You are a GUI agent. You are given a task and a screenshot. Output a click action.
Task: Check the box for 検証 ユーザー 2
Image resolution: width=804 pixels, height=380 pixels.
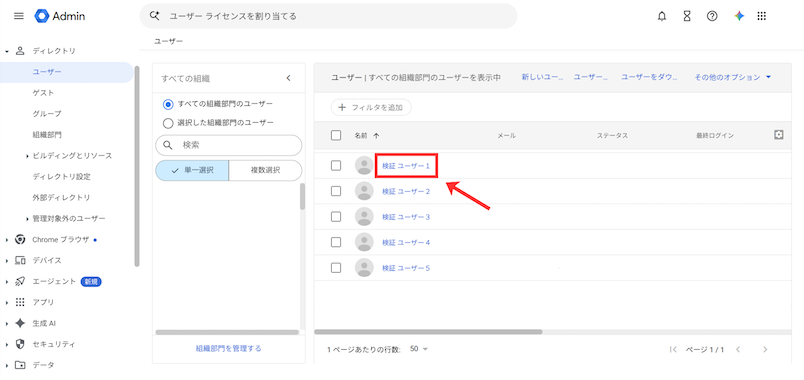(336, 191)
